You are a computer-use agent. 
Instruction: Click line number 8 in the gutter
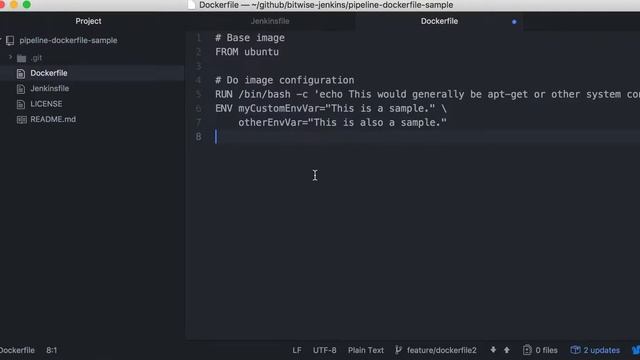pos(198,137)
